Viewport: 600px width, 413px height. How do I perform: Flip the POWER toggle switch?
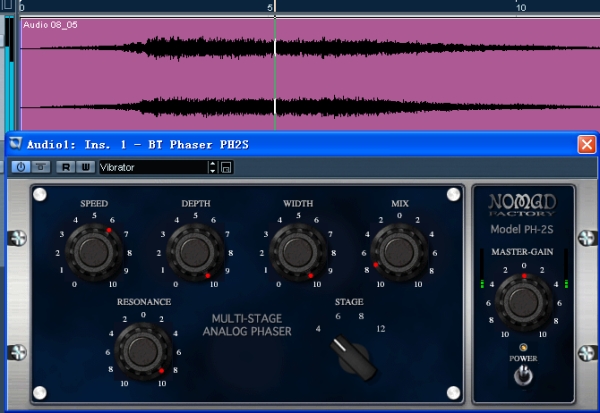(x=523, y=375)
